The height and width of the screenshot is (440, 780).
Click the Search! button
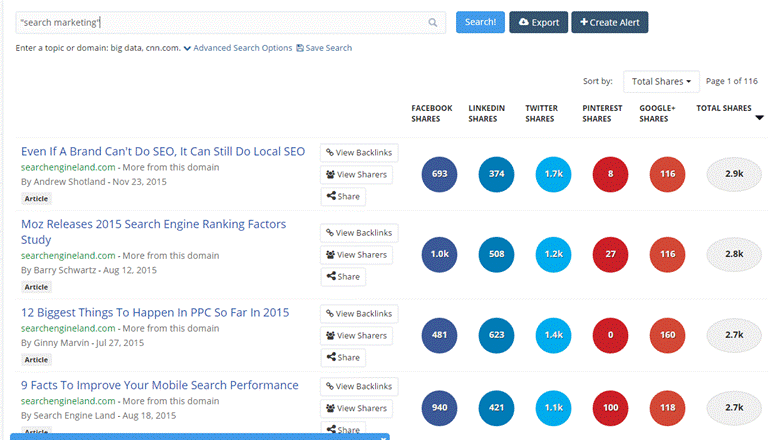click(x=480, y=22)
